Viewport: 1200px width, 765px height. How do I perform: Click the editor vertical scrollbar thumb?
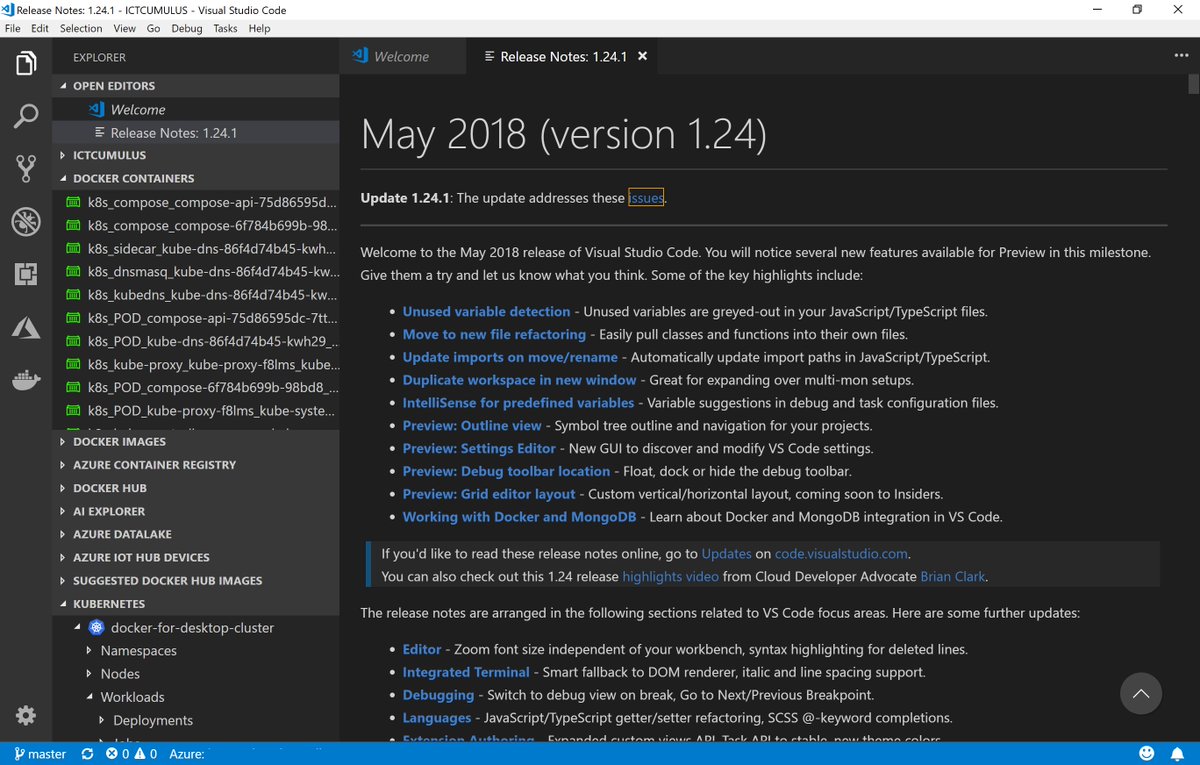click(1194, 85)
